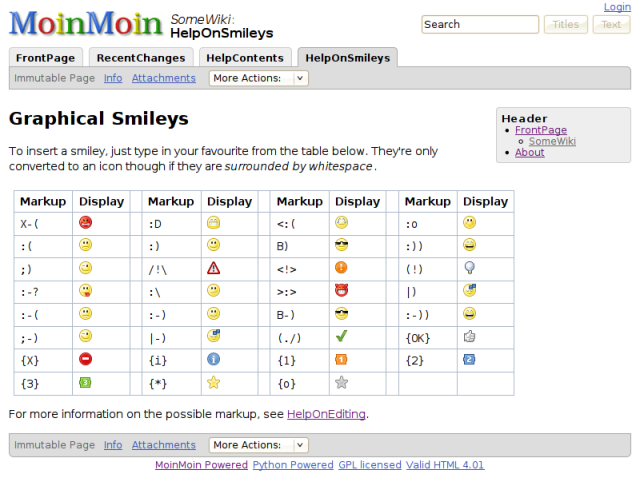640x478 pixels.
Task: Click the blue info icon
Action: tap(213, 359)
